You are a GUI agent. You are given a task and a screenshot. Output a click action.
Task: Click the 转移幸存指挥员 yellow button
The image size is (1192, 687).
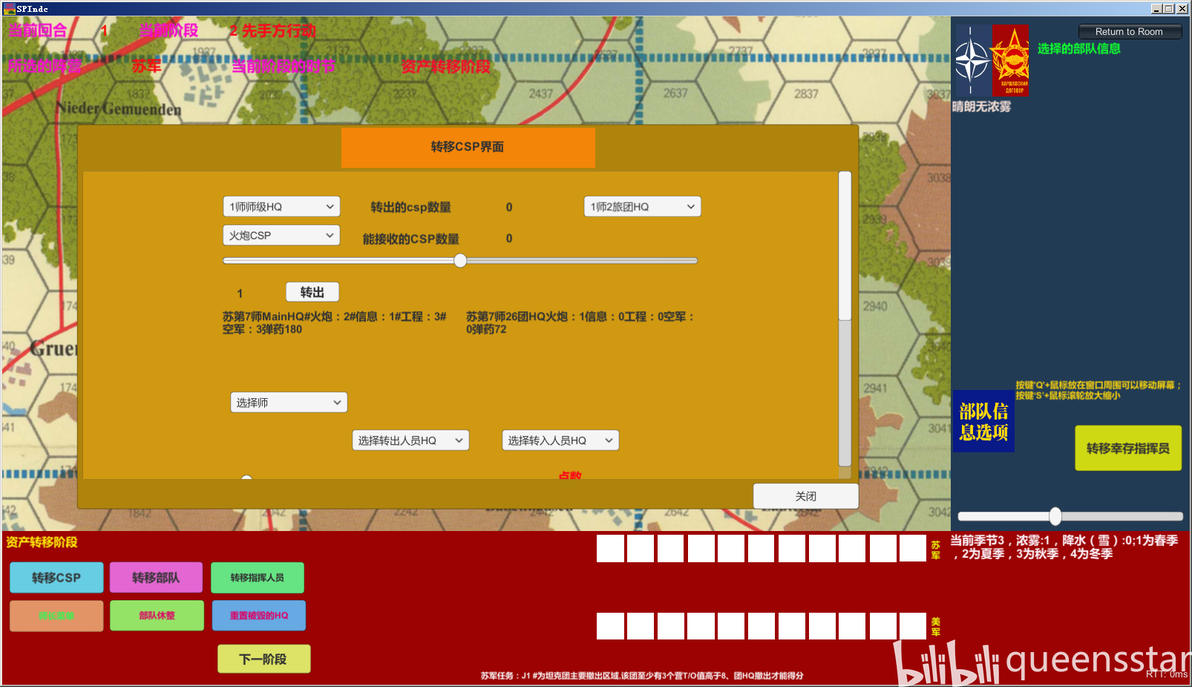pyautogui.click(x=1127, y=448)
